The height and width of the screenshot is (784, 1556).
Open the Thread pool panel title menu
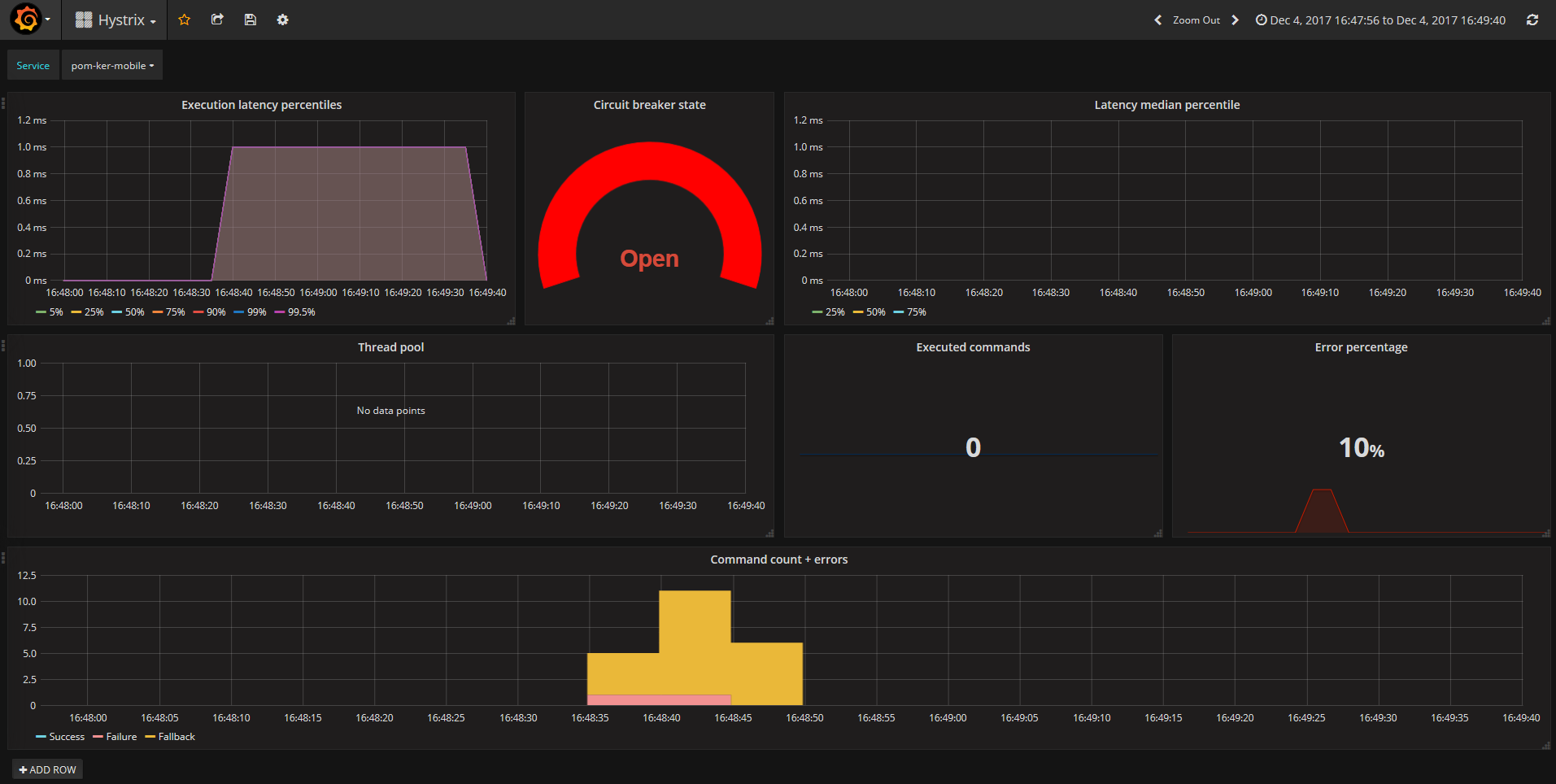tap(390, 347)
